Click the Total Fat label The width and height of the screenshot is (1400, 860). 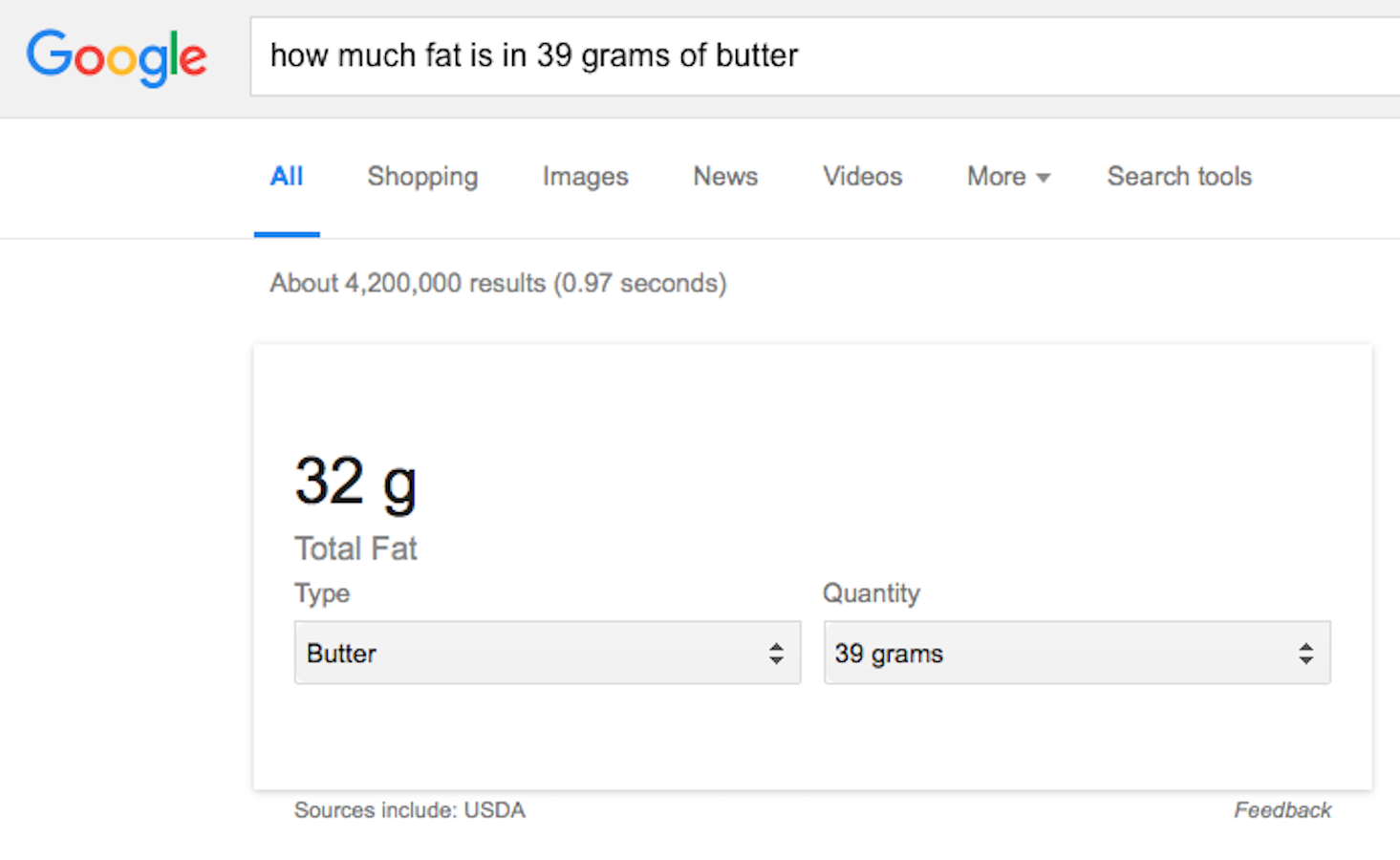point(355,548)
